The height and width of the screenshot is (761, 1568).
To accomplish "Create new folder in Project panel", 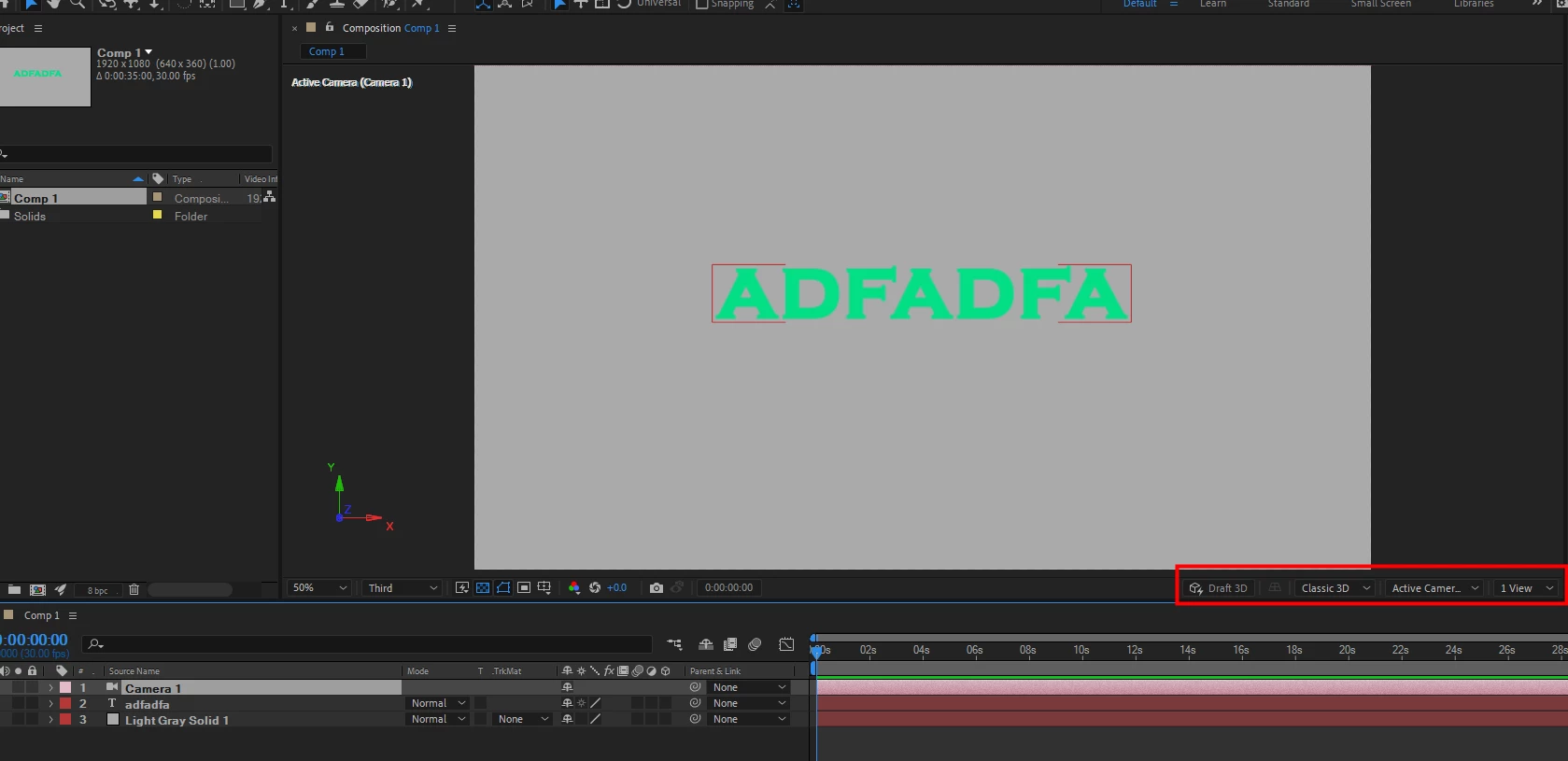I will pos(14,589).
